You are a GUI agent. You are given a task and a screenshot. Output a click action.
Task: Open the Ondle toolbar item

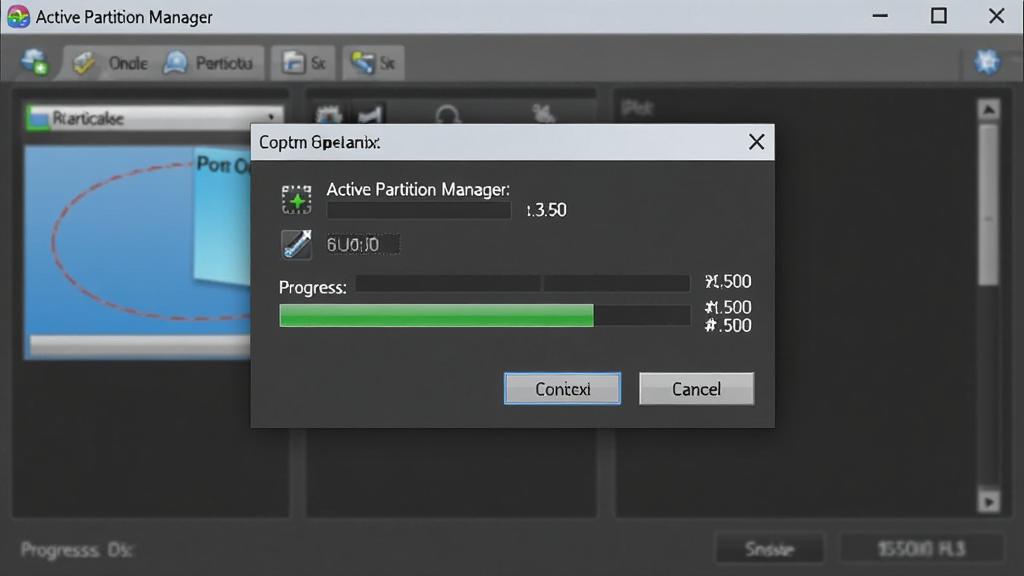coord(110,63)
